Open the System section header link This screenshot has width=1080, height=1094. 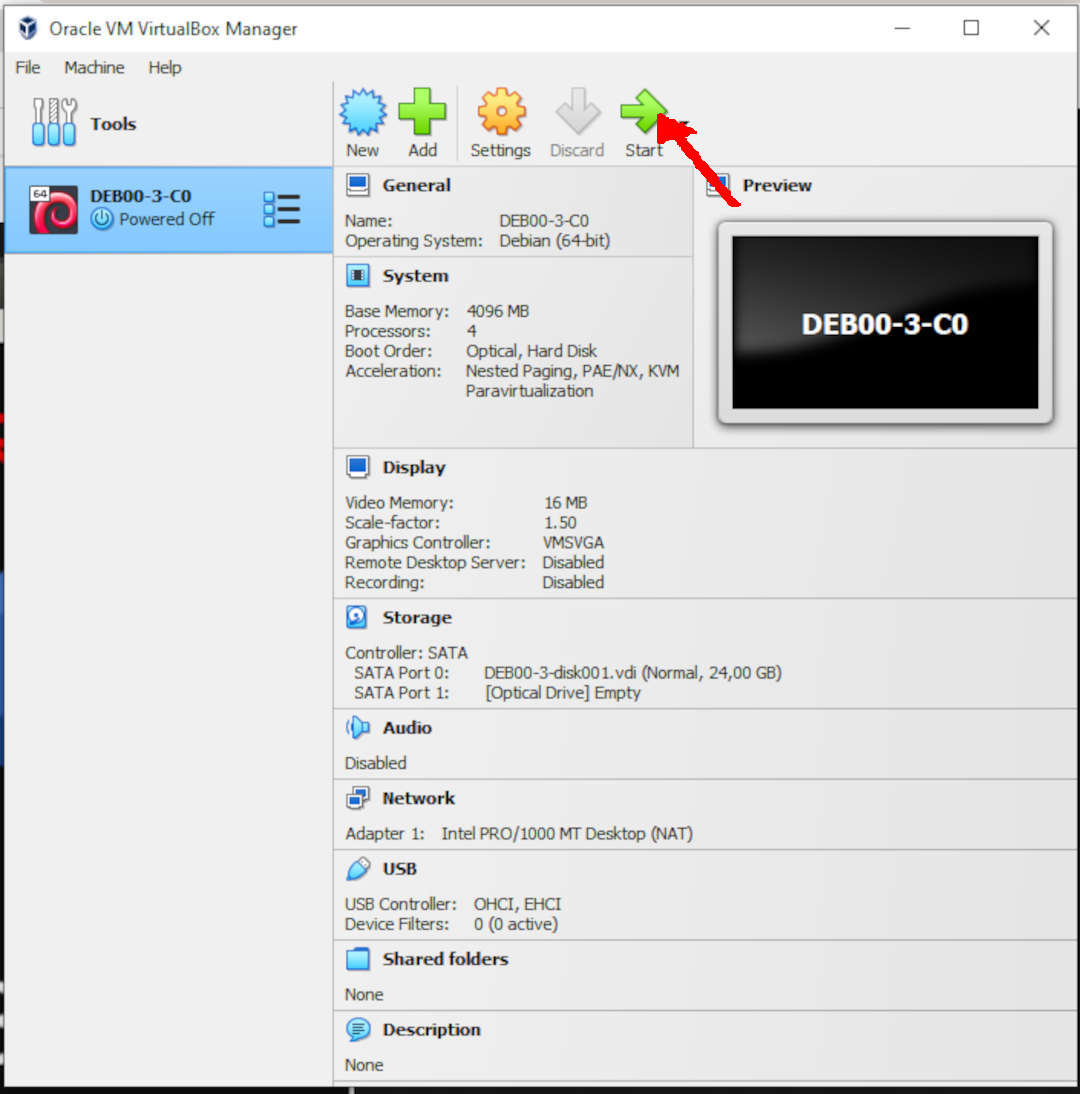(x=415, y=276)
